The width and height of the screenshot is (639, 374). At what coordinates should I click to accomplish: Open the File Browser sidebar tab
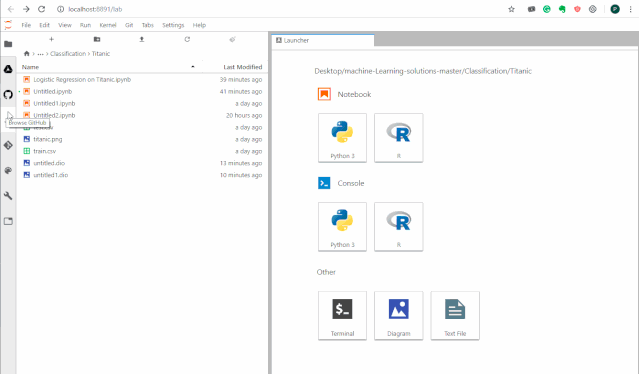(x=8, y=44)
